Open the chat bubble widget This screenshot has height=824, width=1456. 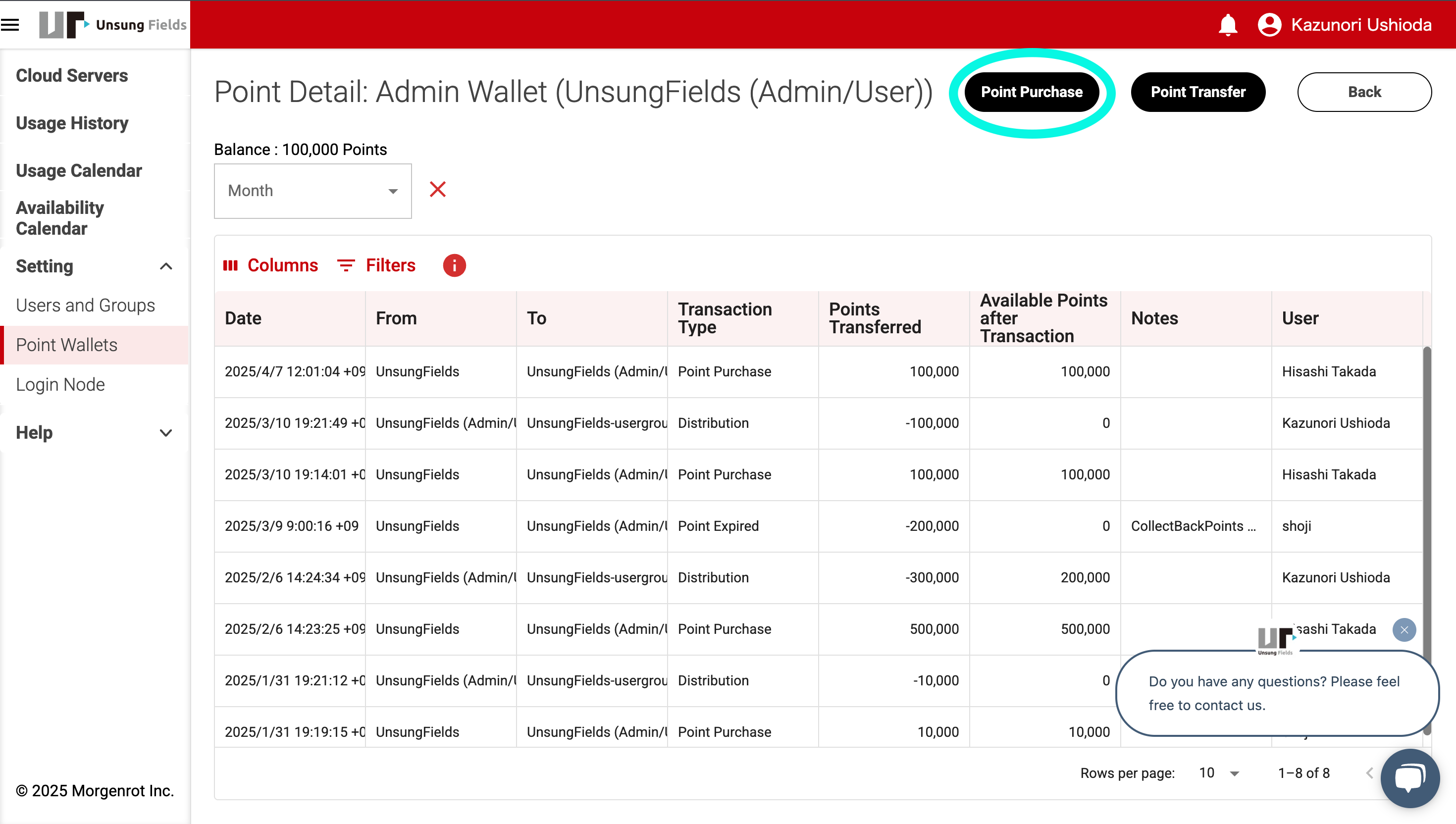click(x=1409, y=778)
